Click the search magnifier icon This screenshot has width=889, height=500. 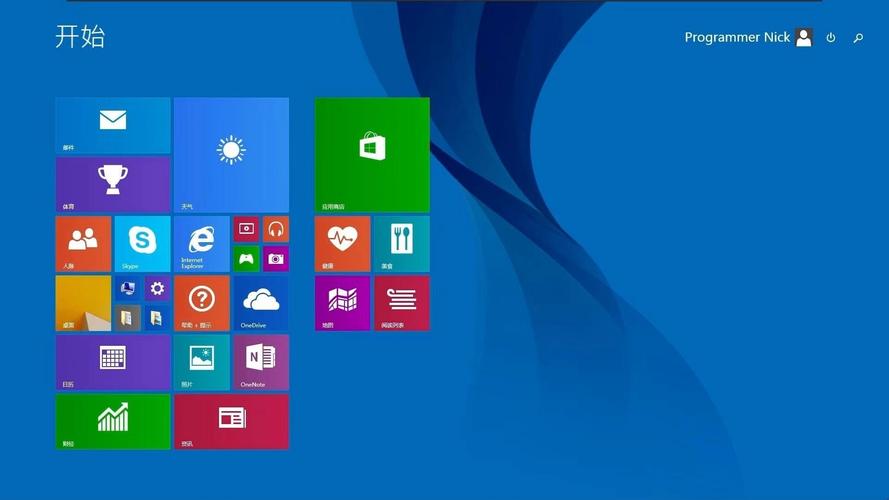tap(858, 38)
